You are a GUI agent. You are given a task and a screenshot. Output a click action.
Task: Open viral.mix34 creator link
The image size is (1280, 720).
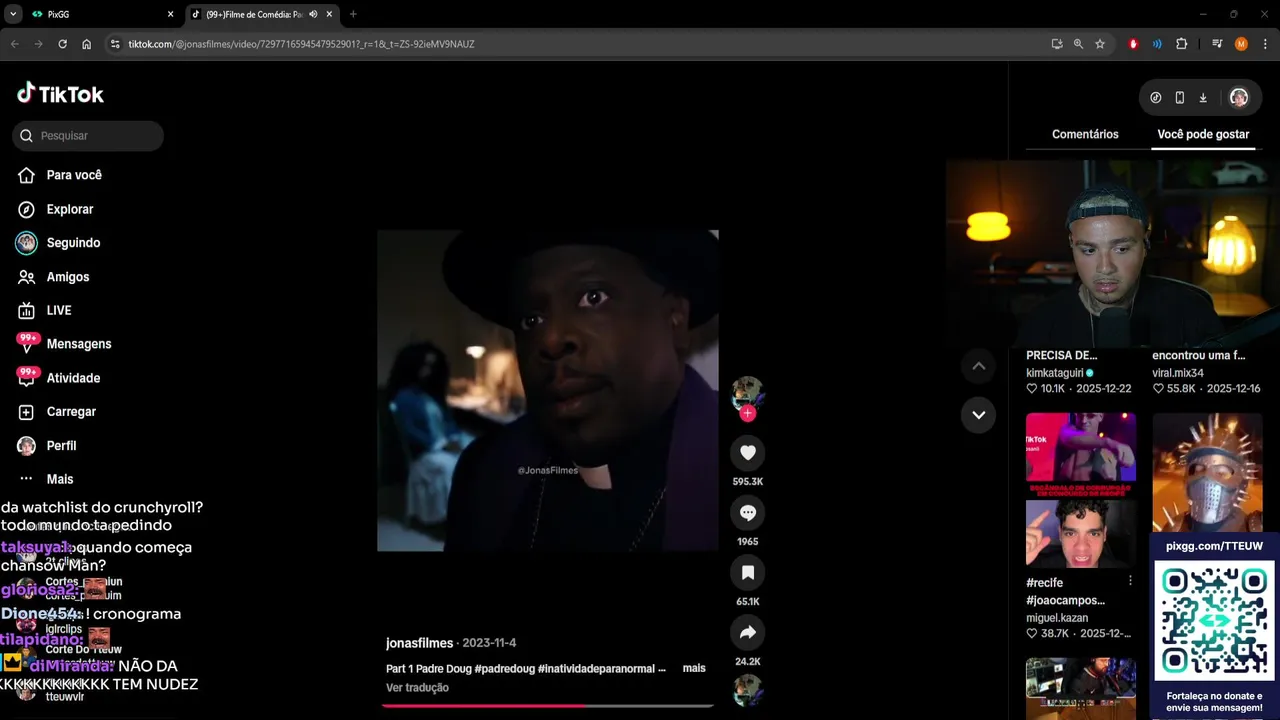point(1178,373)
